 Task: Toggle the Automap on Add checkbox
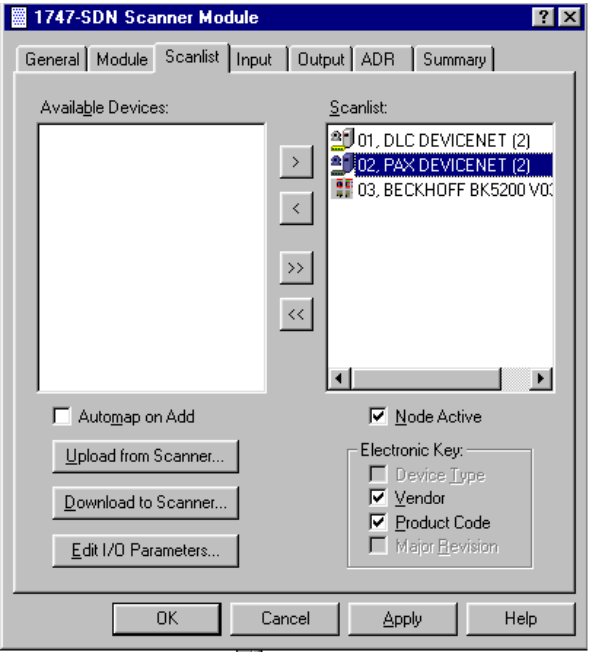tap(62, 416)
